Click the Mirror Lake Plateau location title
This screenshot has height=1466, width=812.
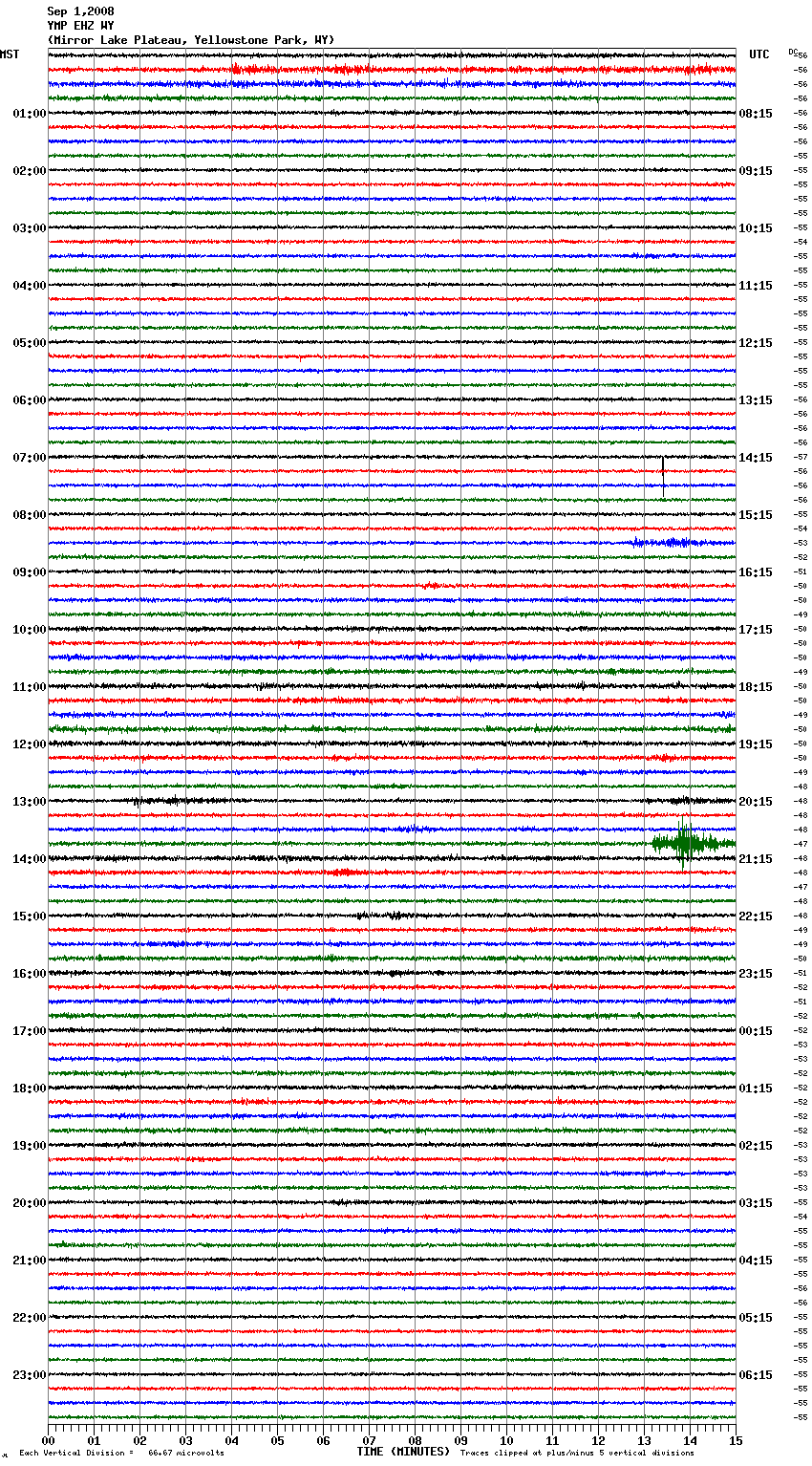point(191,40)
